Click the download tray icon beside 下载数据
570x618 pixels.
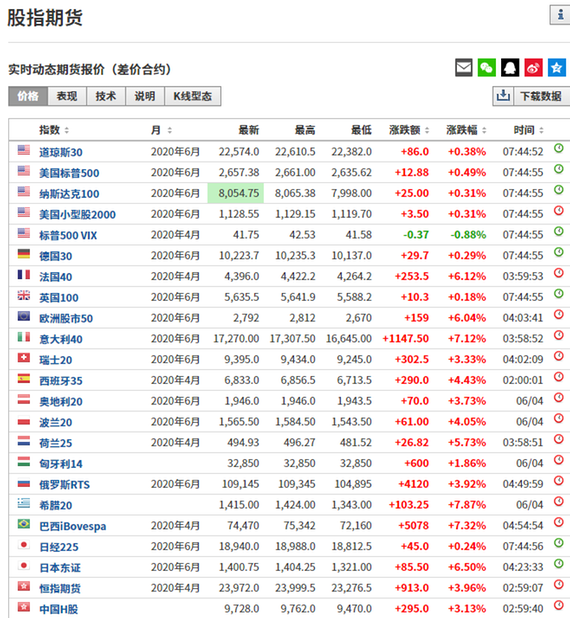point(503,96)
